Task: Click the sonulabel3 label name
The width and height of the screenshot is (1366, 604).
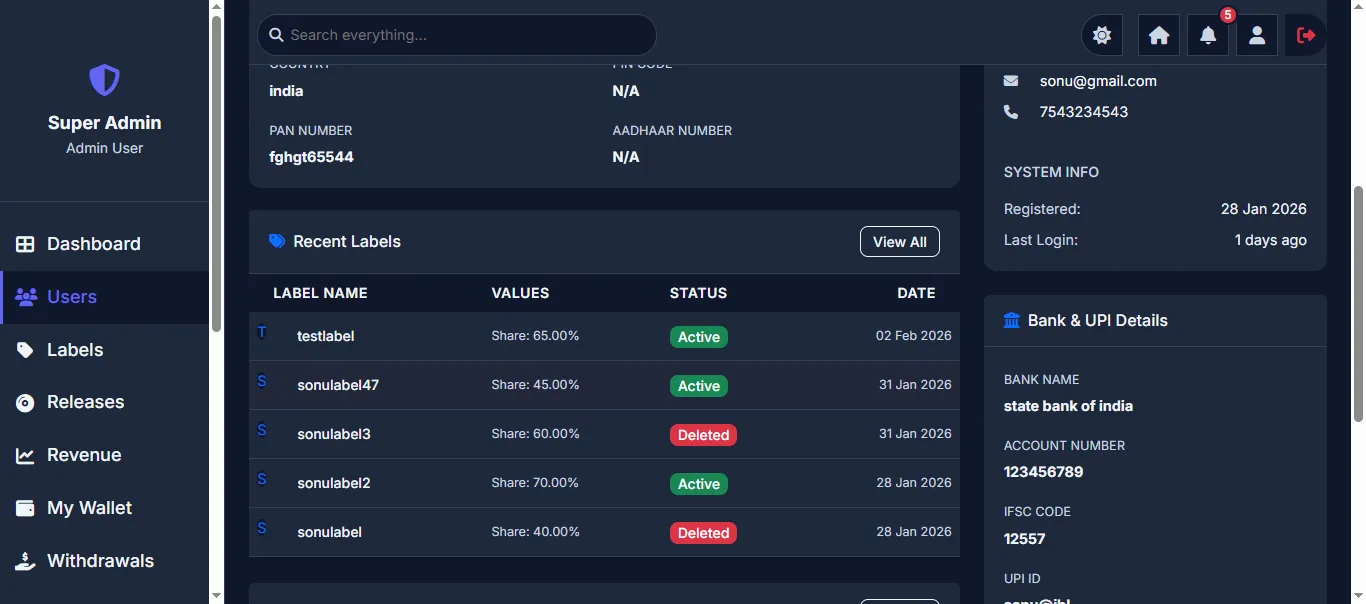Action: (x=334, y=434)
